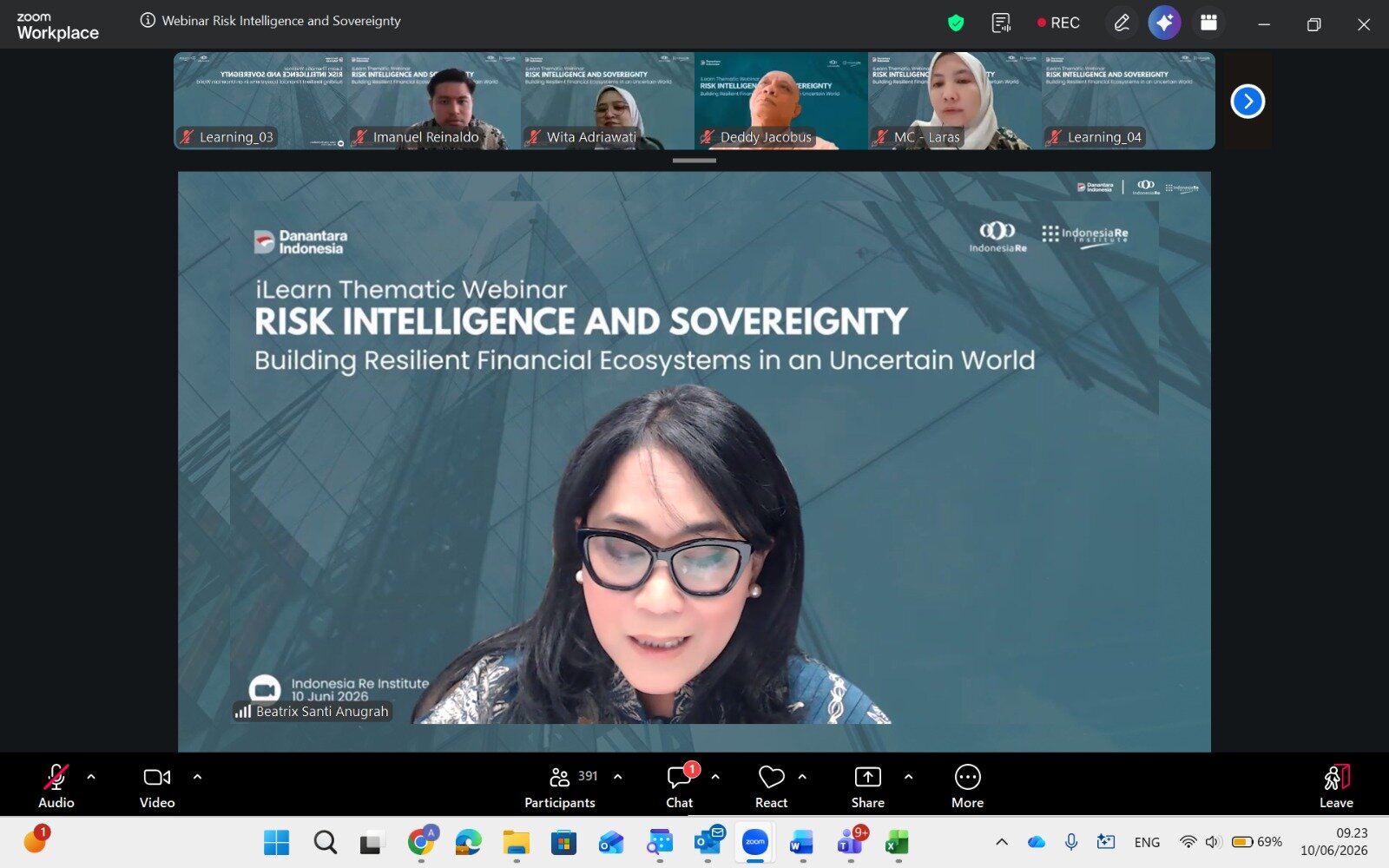Change the meeting view layout

(1208, 23)
